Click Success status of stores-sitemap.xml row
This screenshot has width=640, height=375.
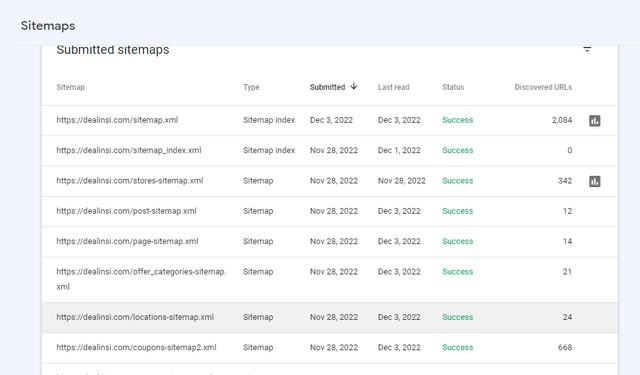coord(458,181)
